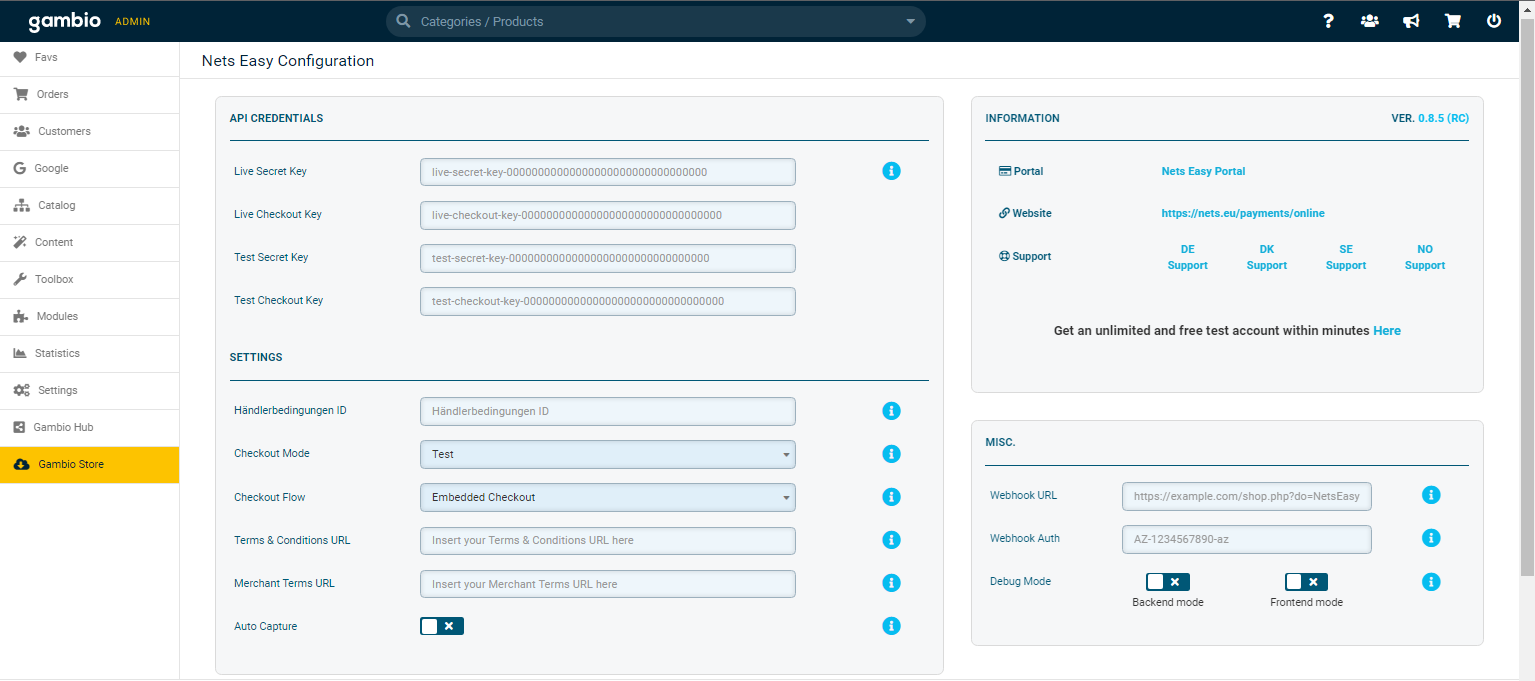The width and height of the screenshot is (1535, 681).
Task: Expand the Categories / Products search dropdown arrow
Action: coord(910,22)
